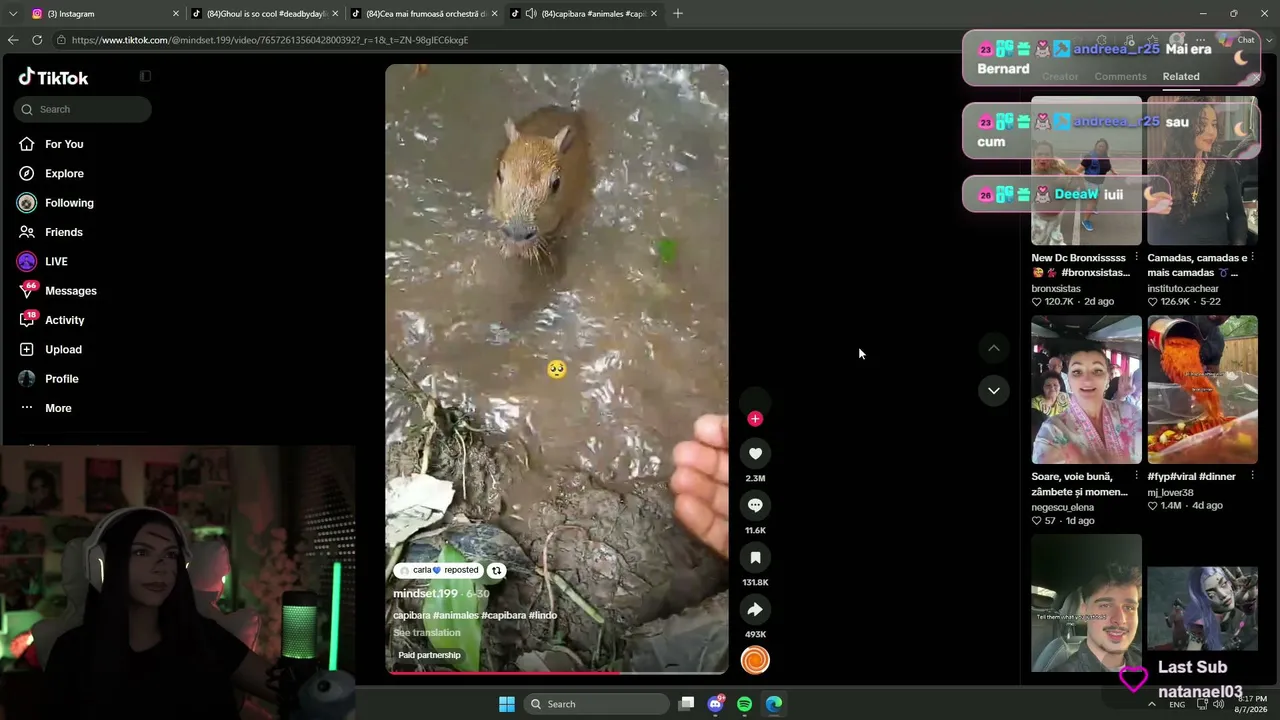Open options for #fyp#viral #dinner video

[x=1252, y=477]
